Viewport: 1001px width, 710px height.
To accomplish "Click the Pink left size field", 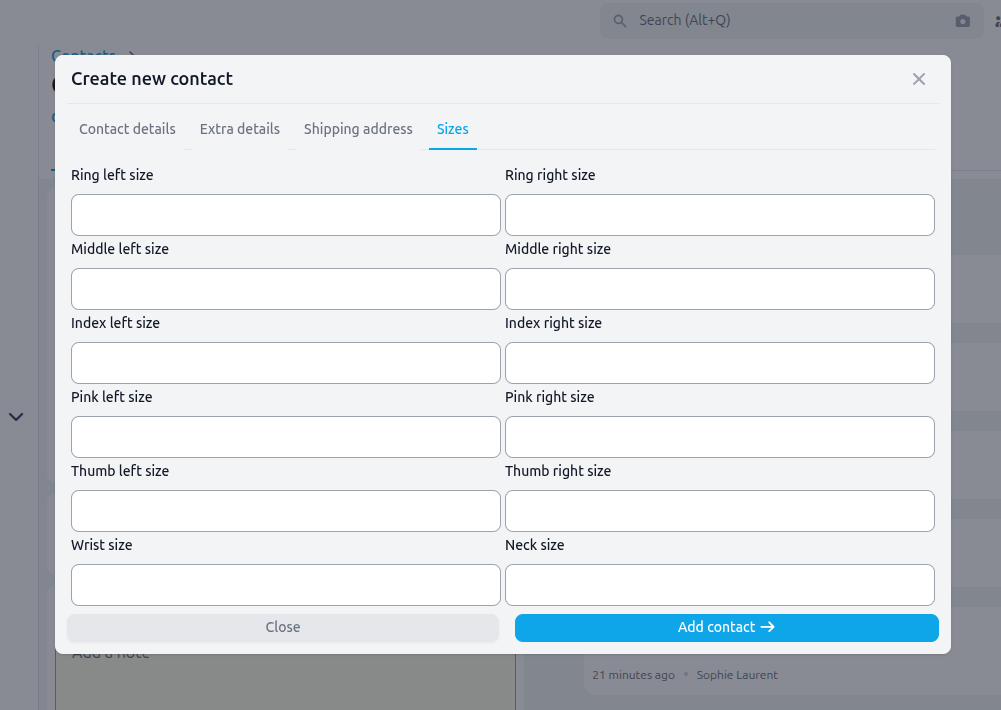I will point(285,437).
